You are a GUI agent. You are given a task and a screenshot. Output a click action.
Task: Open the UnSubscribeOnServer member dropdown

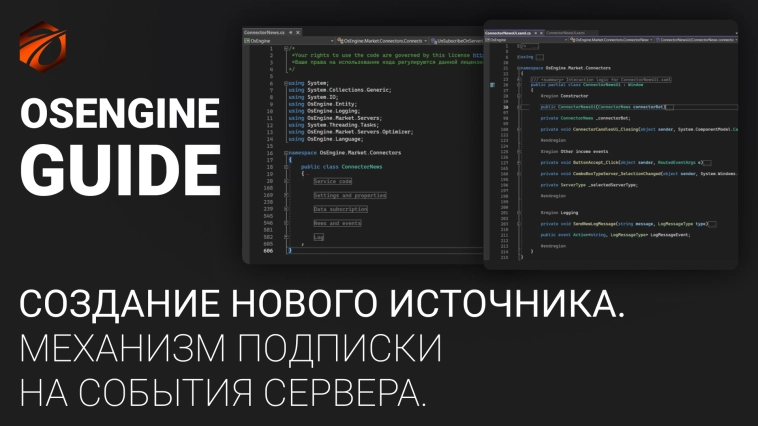(457, 41)
